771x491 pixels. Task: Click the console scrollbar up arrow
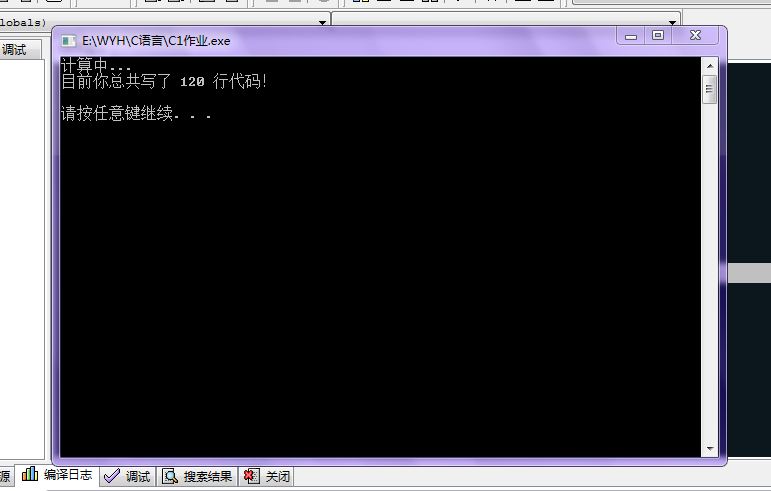(710, 65)
